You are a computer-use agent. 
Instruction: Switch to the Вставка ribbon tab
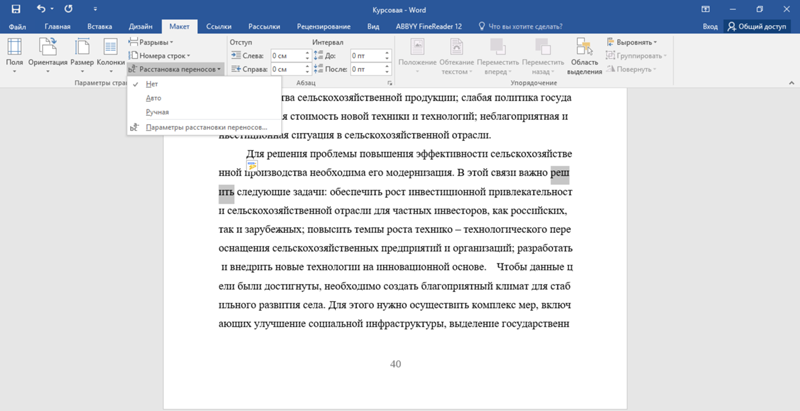click(100, 26)
